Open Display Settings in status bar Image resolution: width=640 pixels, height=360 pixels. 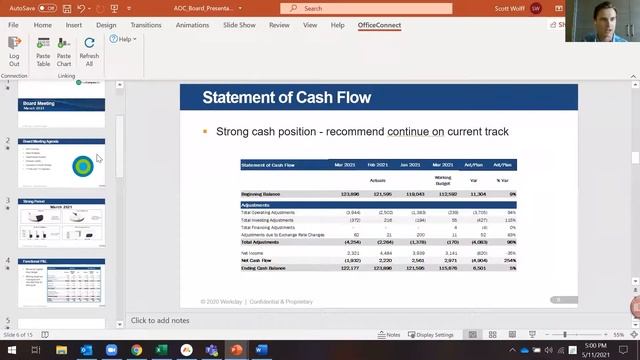pos(431,335)
